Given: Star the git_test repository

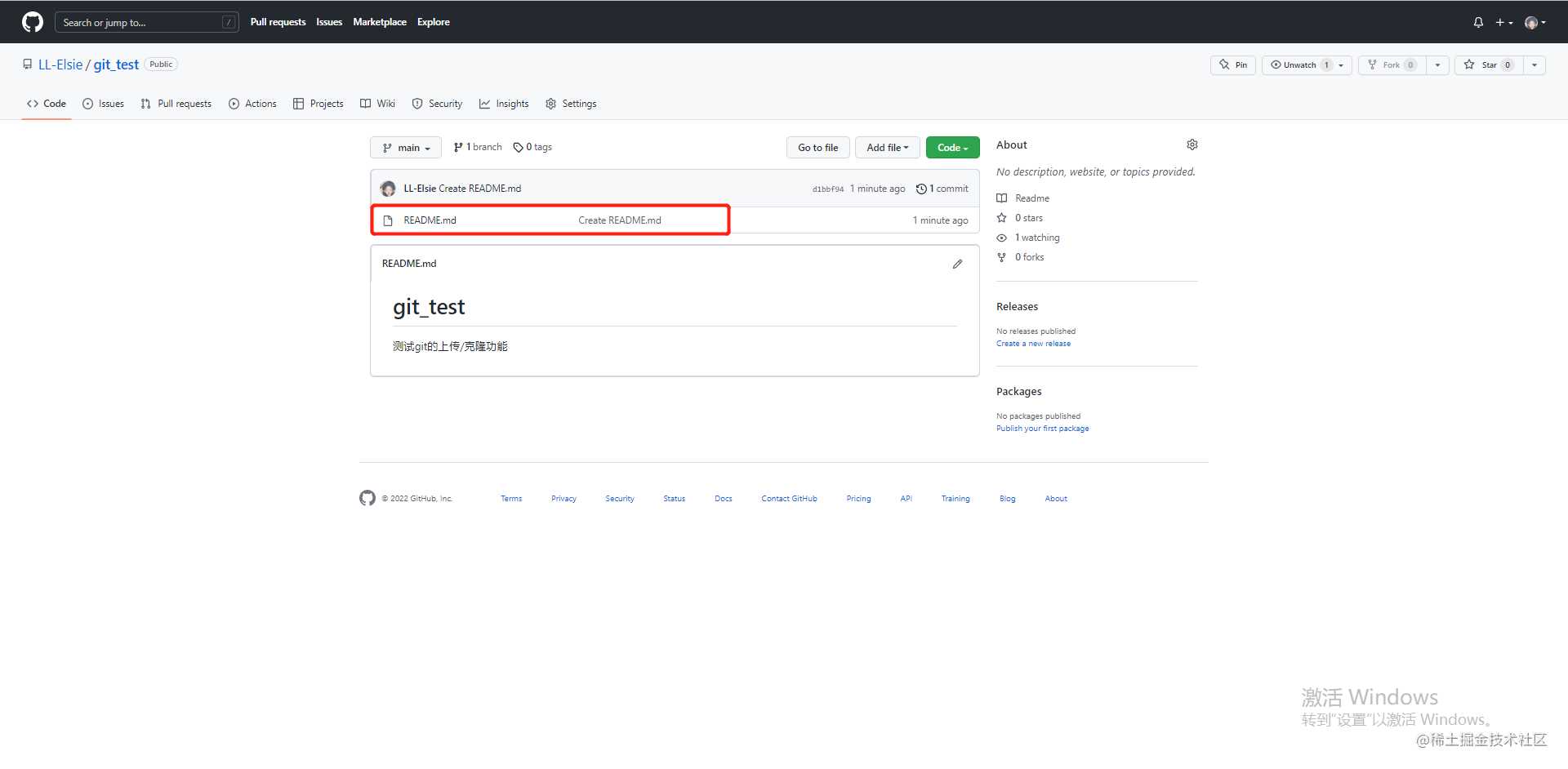Looking at the screenshot, I should [x=1489, y=65].
